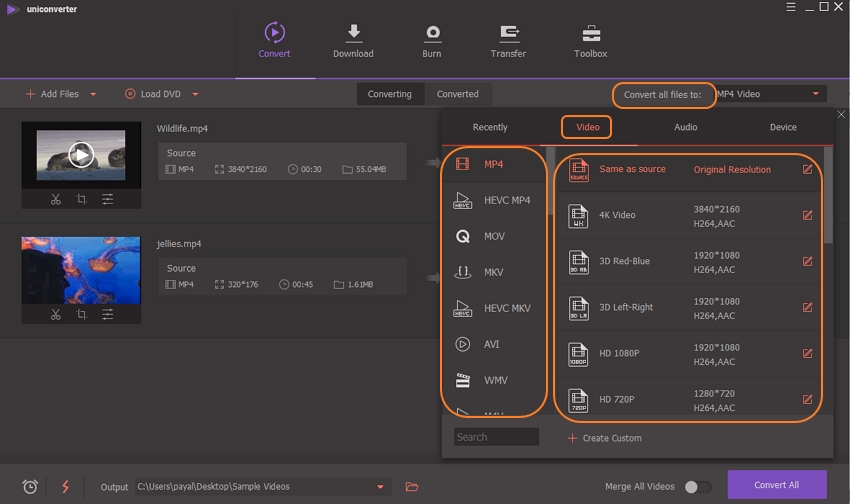Open the output folder icon

[x=412, y=487]
